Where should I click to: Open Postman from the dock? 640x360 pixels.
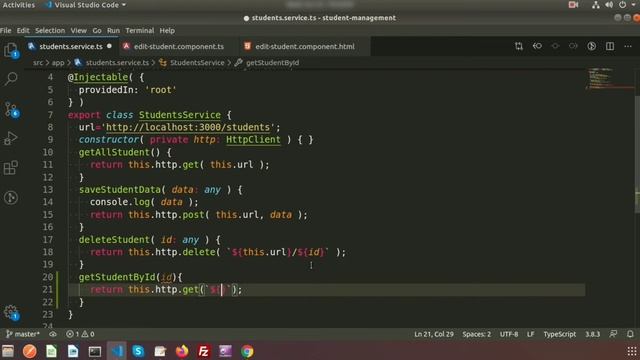29,351
